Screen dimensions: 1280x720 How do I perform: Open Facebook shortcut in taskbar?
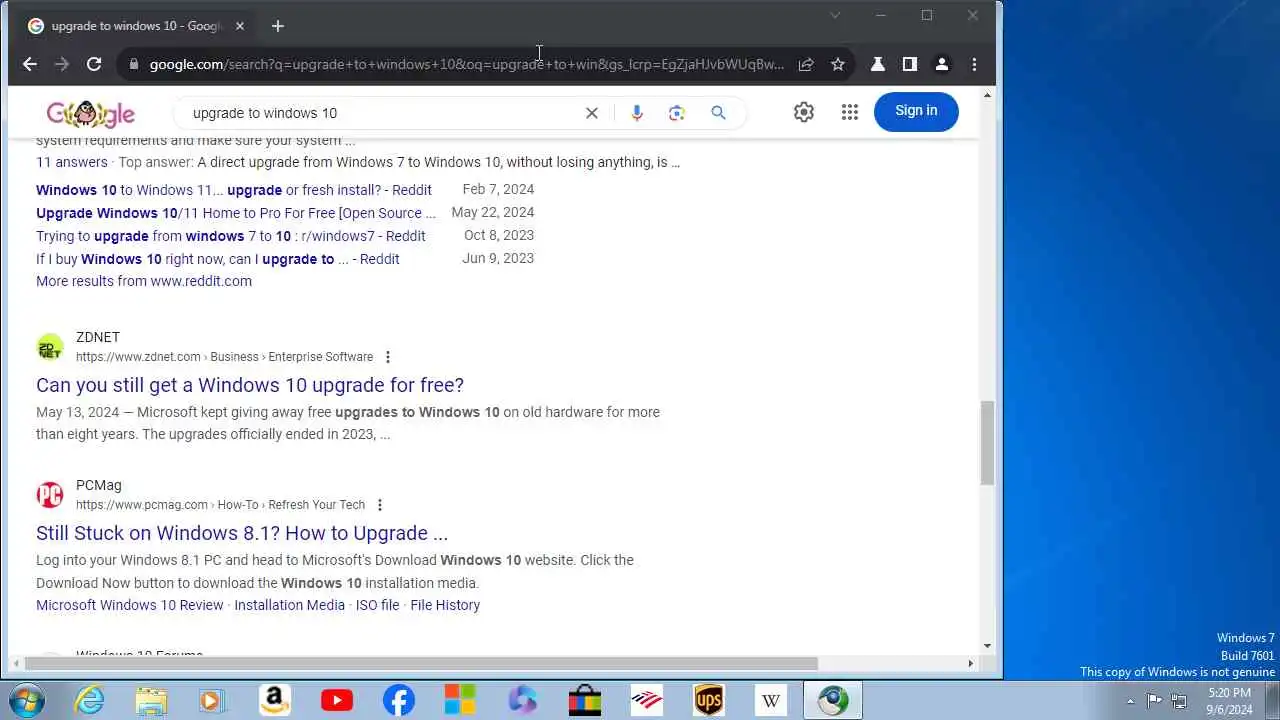399,701
